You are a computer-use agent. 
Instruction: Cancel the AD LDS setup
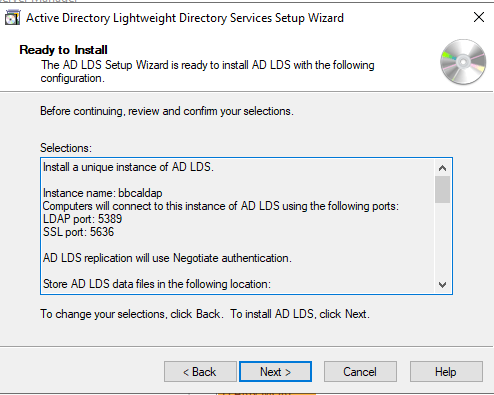[360, 372]
